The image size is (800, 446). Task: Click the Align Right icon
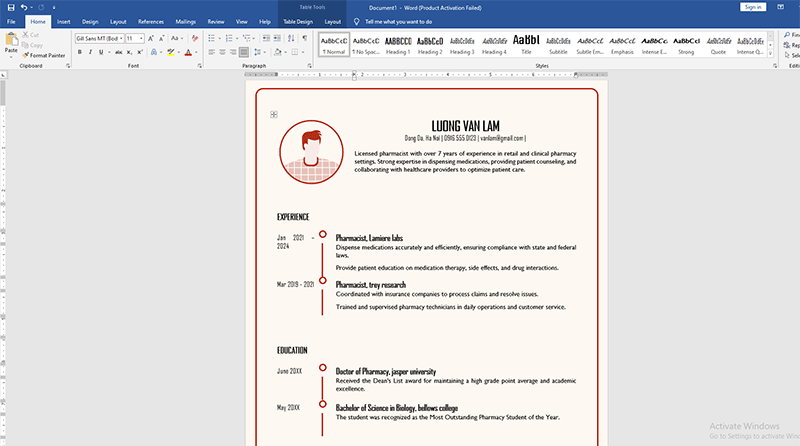coord(233,52)
